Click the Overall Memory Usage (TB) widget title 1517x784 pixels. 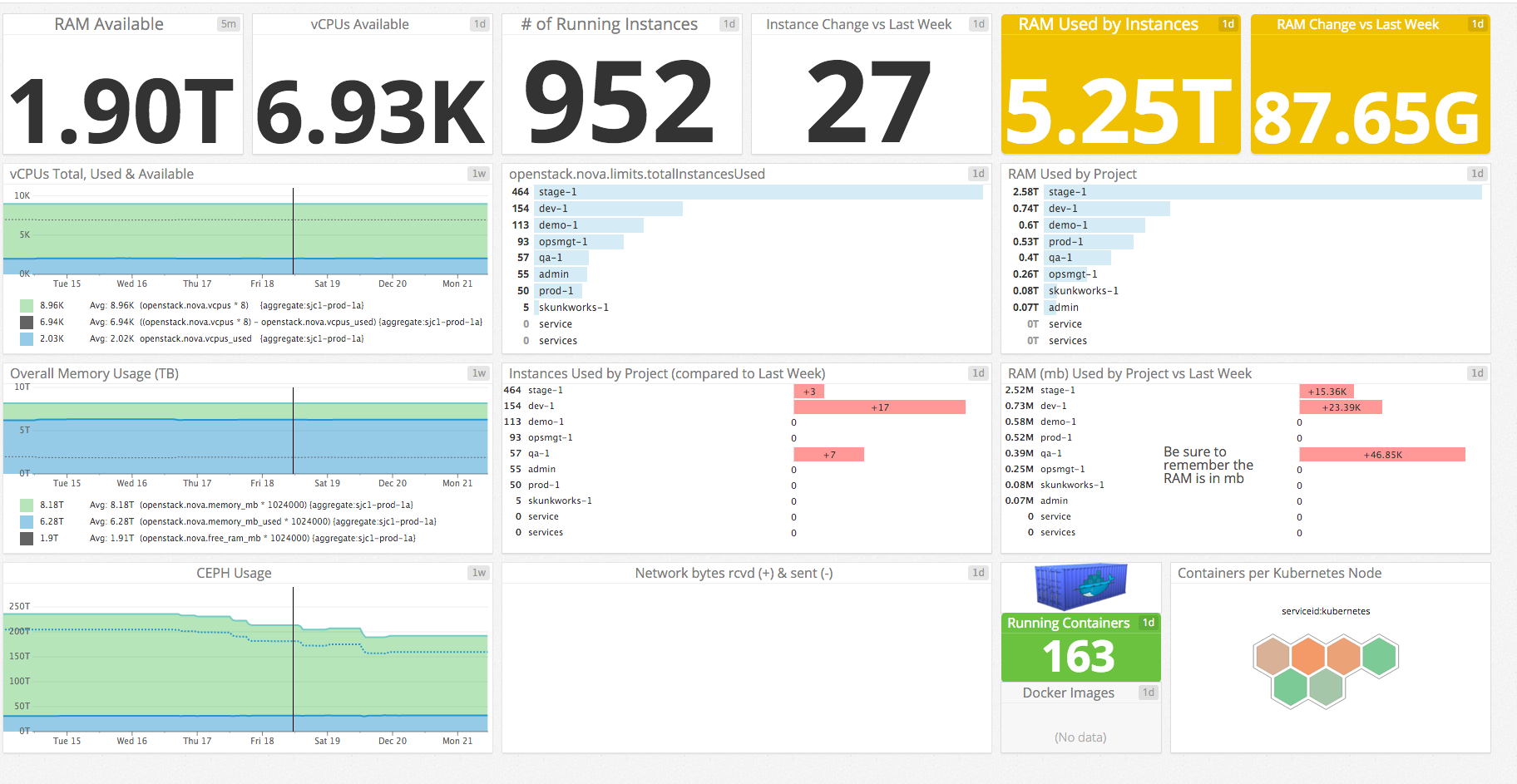point(93,373)
